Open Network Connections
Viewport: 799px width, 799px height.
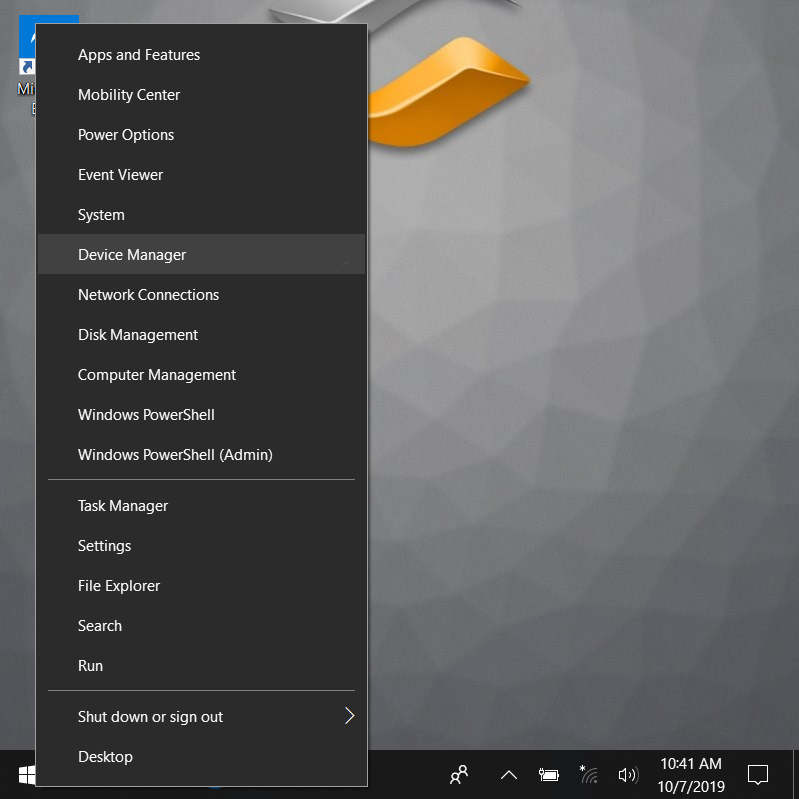click(148, 295)
